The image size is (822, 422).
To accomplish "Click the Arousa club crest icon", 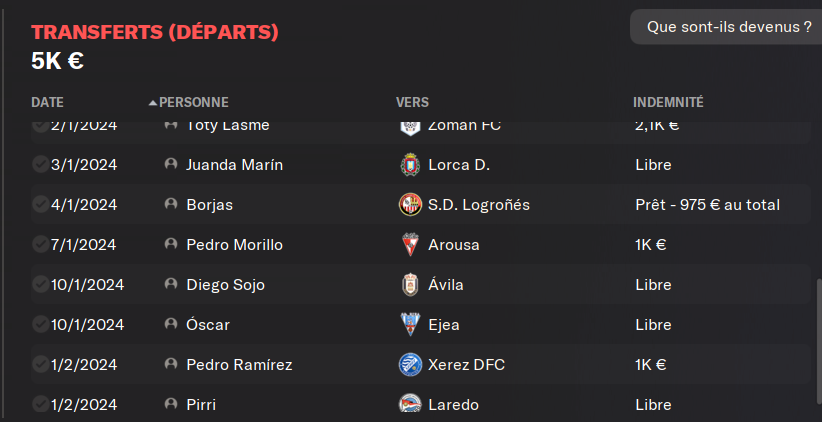I will click(x=410, y=245).
